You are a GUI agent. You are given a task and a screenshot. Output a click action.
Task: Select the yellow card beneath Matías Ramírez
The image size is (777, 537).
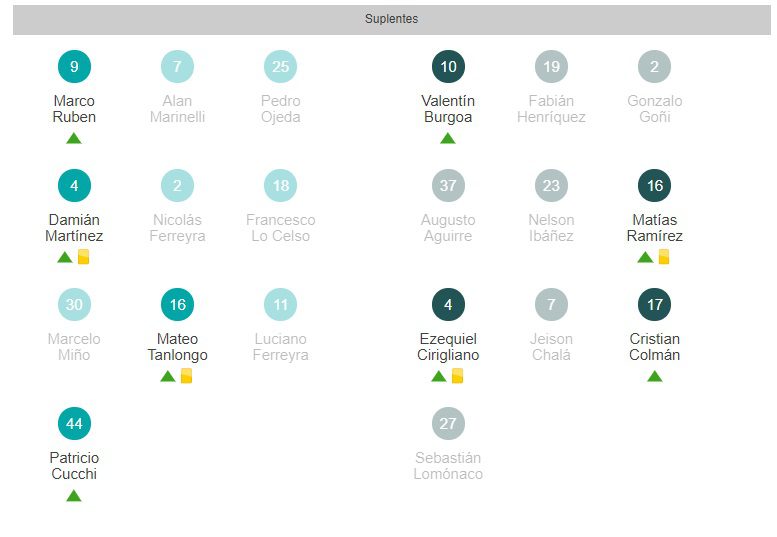tap(664, 257)
